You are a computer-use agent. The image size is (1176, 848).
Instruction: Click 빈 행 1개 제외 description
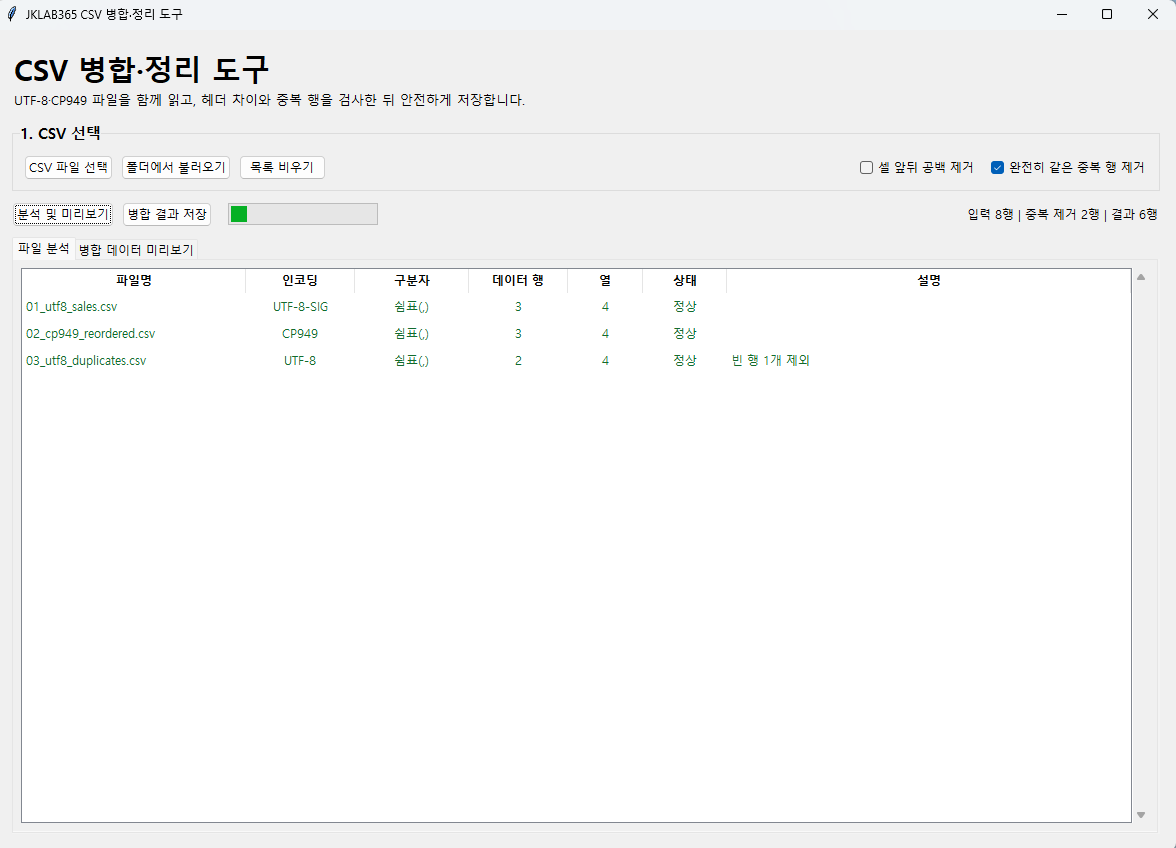coord(770,361)
